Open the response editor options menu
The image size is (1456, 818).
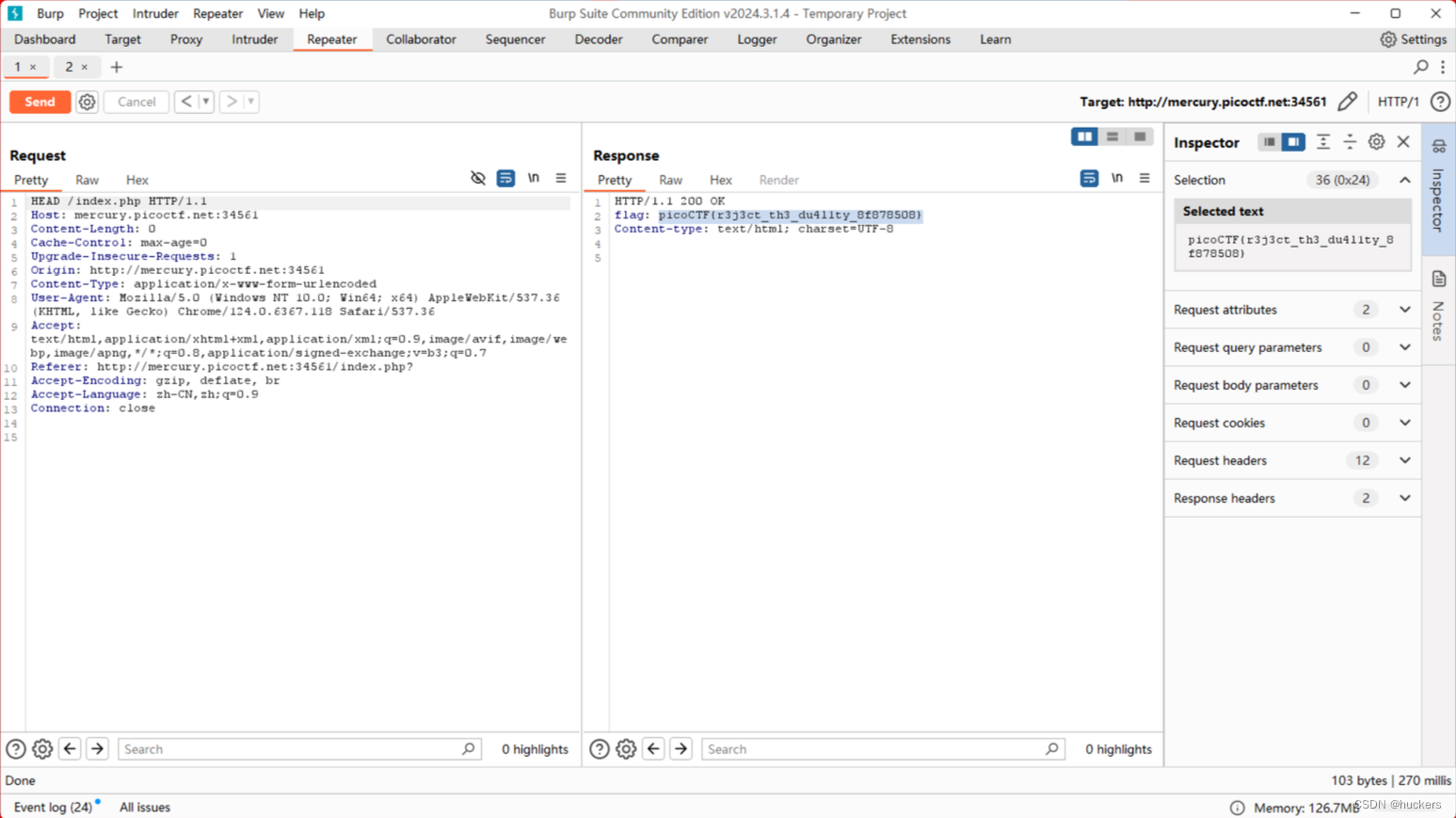tap(1144, 178)
